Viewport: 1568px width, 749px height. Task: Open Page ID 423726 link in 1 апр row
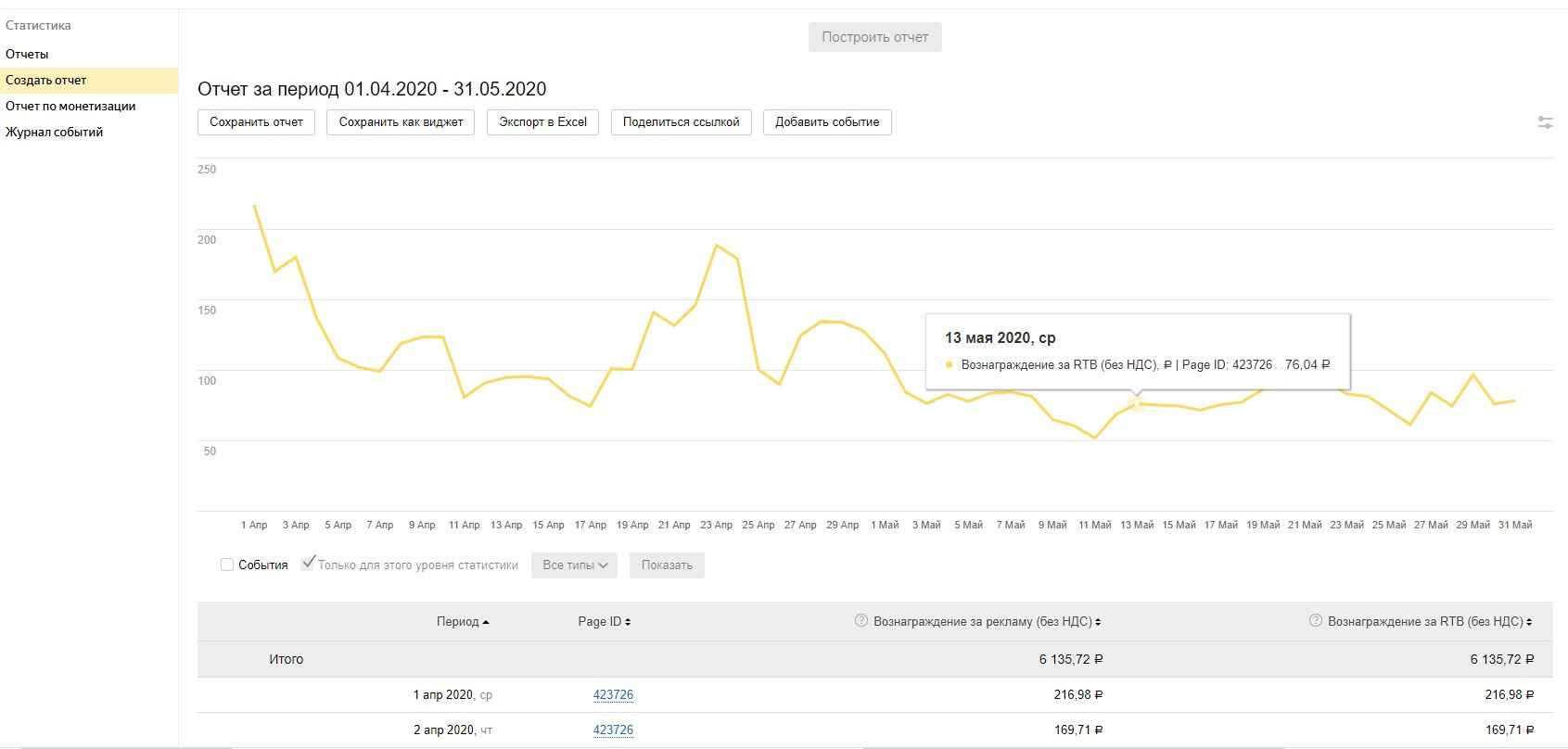pos(613,694)
